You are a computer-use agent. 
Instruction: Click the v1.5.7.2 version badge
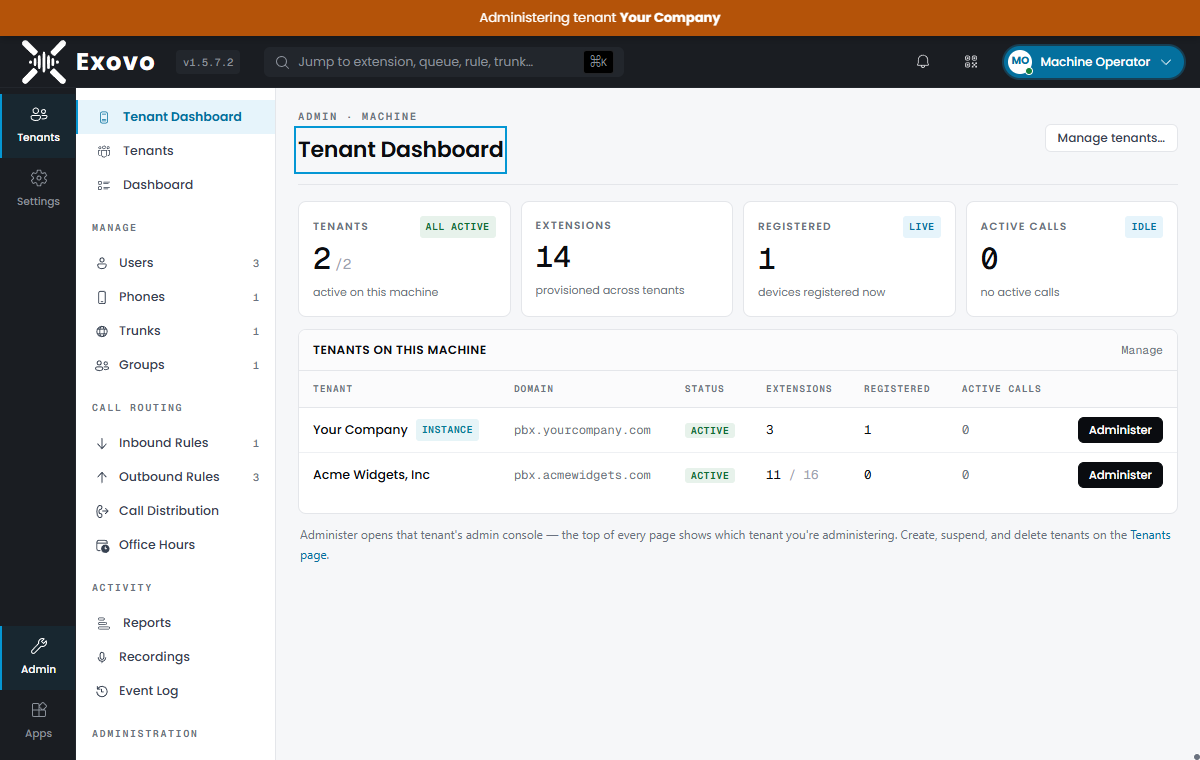[x=208, y=62]
